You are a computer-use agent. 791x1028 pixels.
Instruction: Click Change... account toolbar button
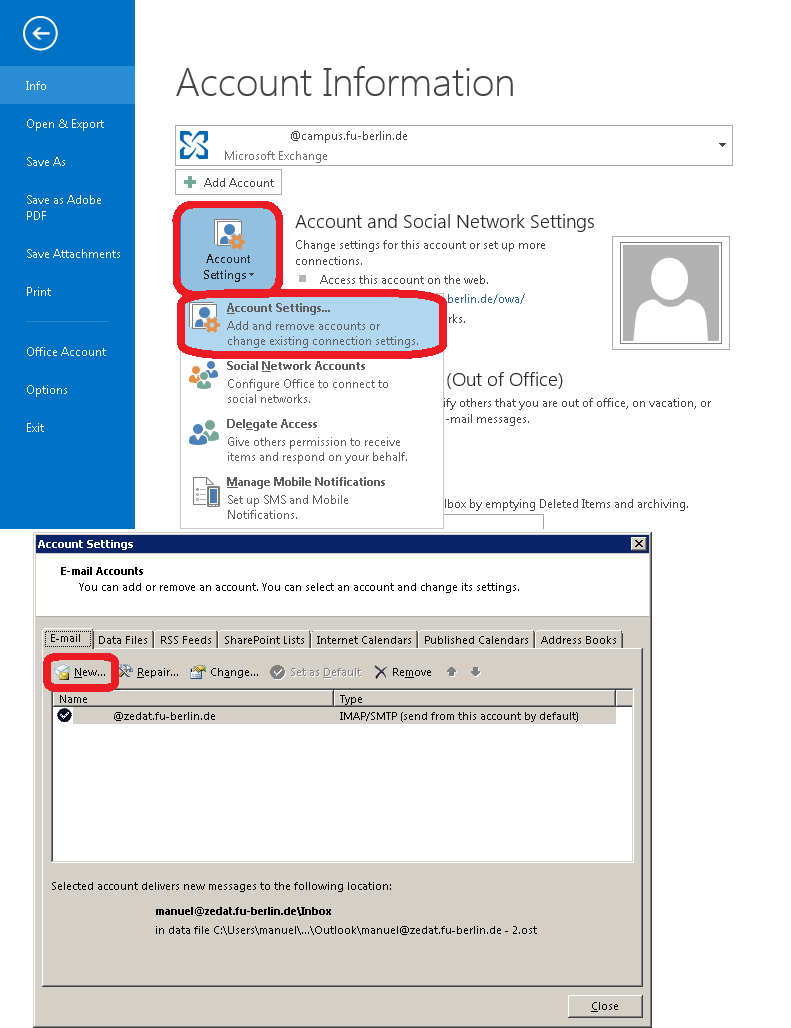tap(225, 672)
